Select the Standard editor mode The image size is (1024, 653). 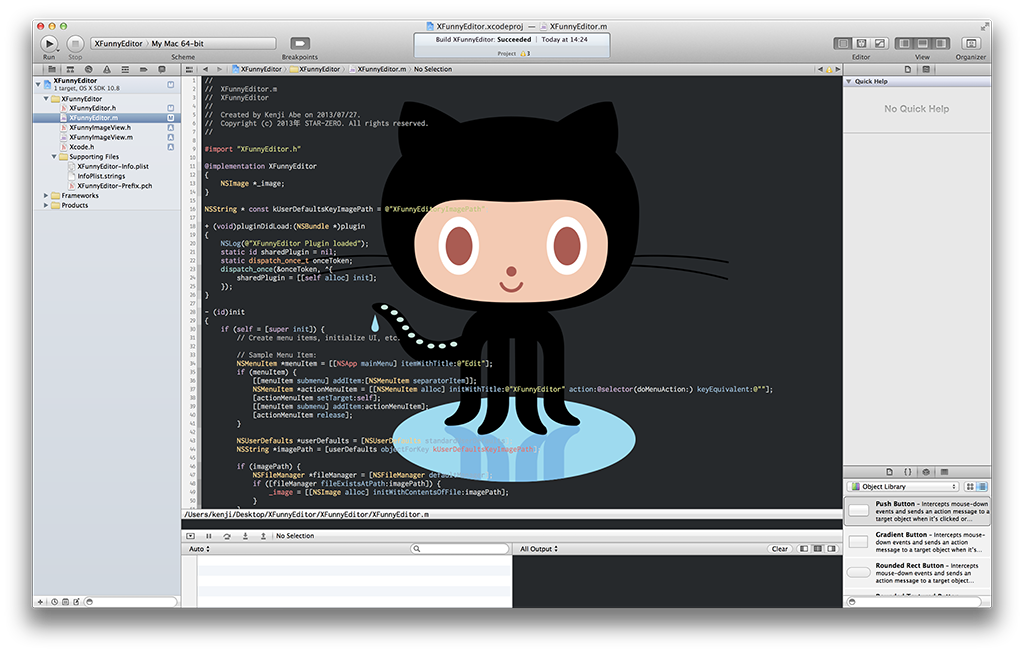pos(843,43)
